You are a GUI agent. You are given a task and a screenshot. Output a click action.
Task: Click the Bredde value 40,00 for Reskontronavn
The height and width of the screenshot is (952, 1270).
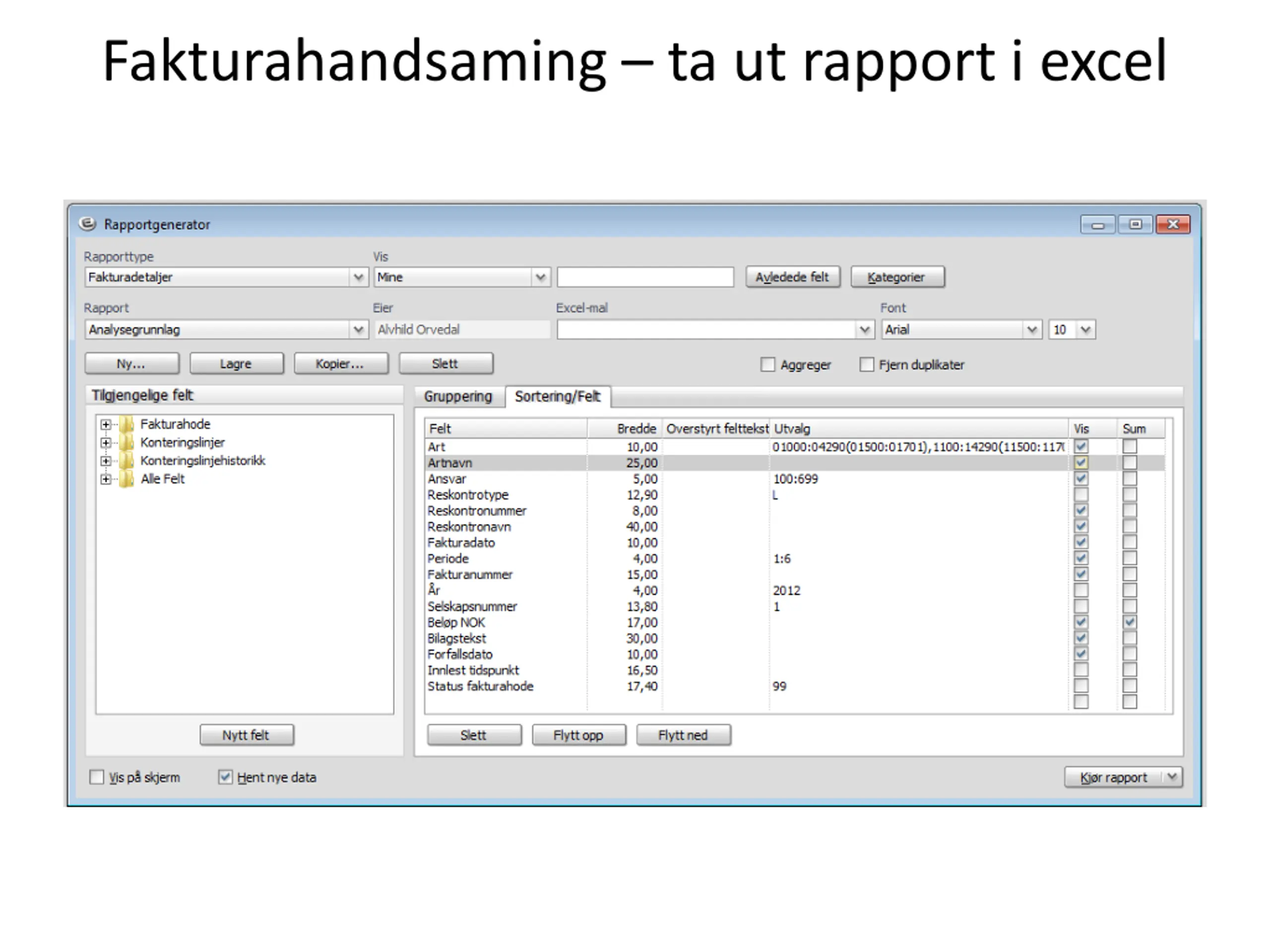pos(642,527)
